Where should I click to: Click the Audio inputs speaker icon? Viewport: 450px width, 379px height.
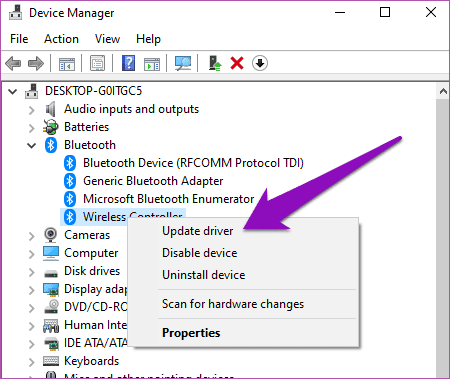50,109
